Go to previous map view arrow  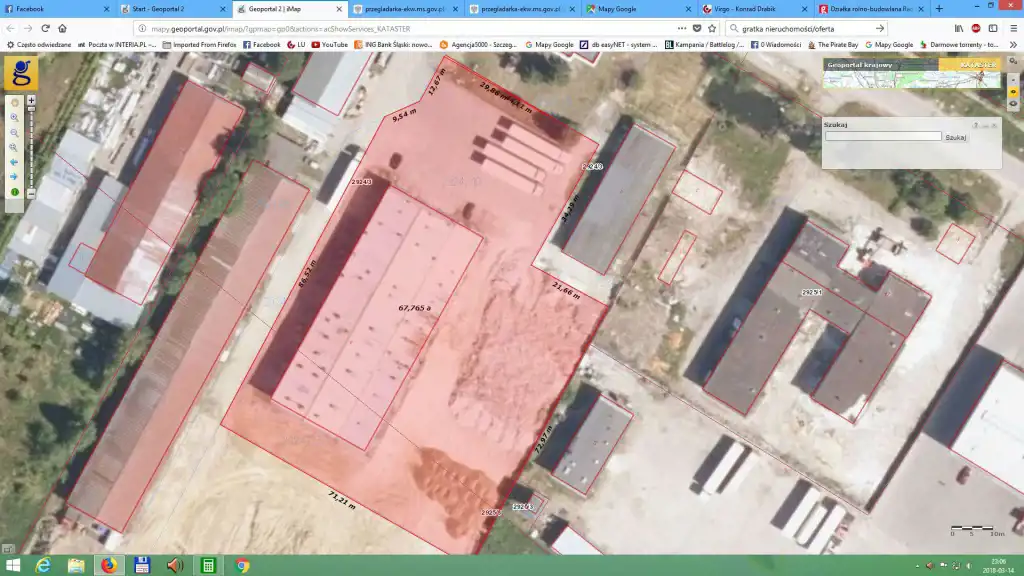pyautogui.click(x=15, y=162)
